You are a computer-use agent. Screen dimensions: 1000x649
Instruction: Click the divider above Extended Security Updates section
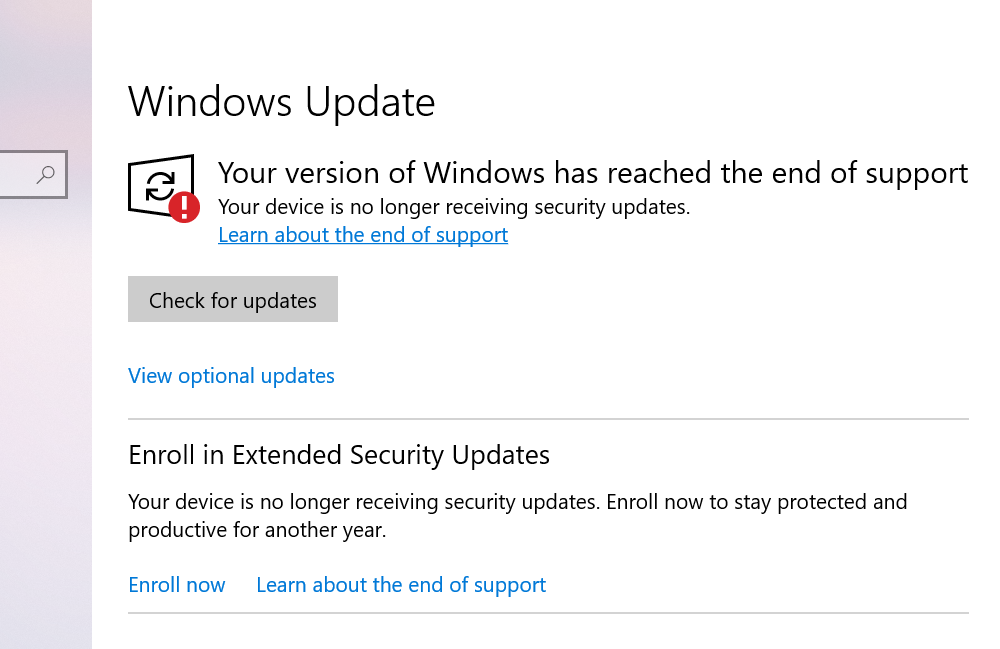548,419
